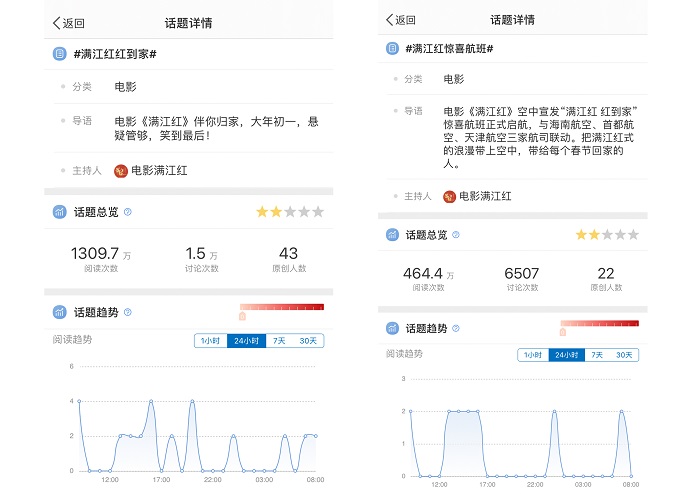Select the 1小时 tab in left trend chart

pyautogui.click(x=210, y=341)
